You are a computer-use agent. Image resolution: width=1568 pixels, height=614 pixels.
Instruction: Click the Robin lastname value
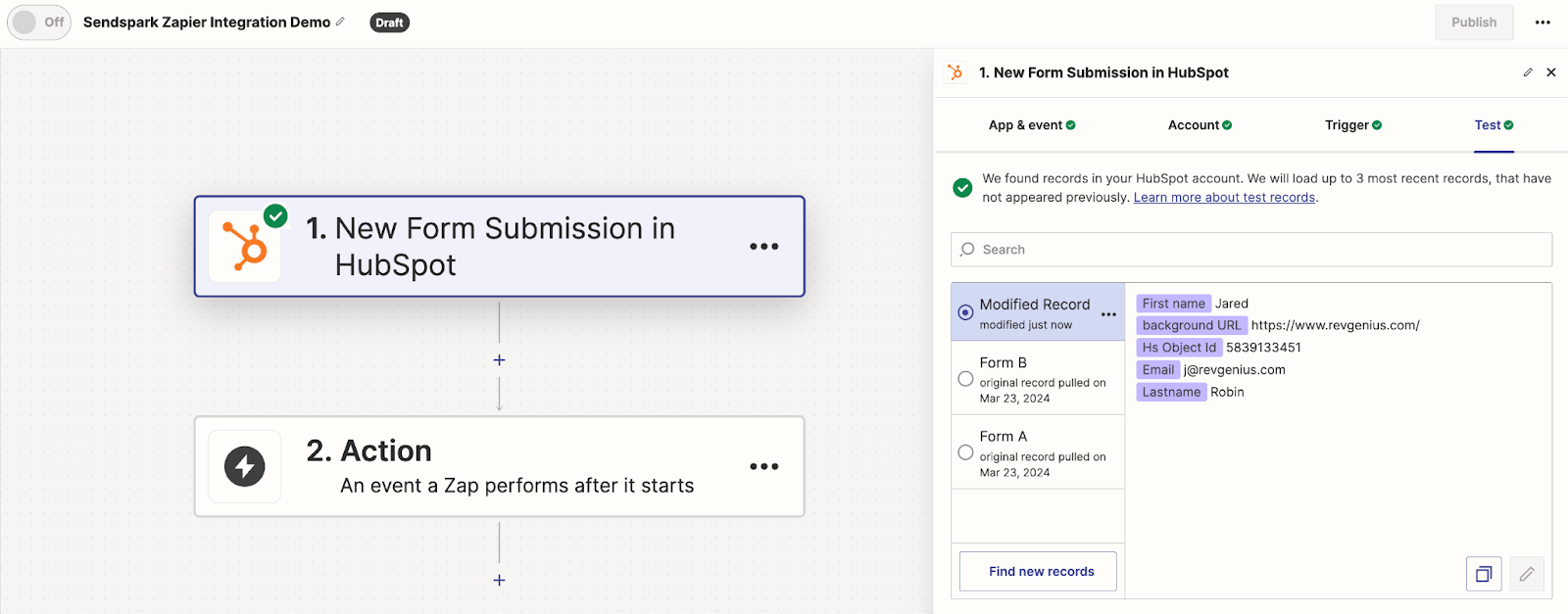pyautogui.click(x=1227, y=392)
